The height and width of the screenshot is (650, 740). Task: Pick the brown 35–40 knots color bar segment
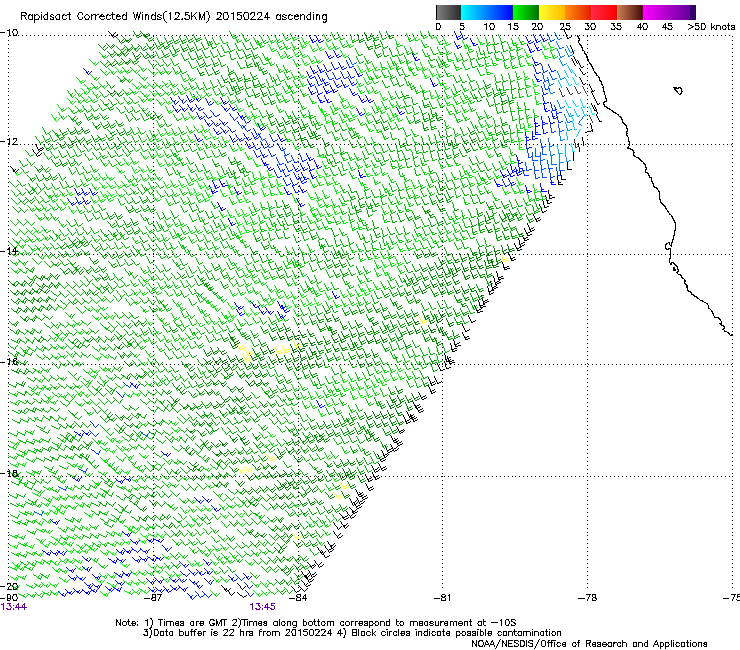coord(630,12)
